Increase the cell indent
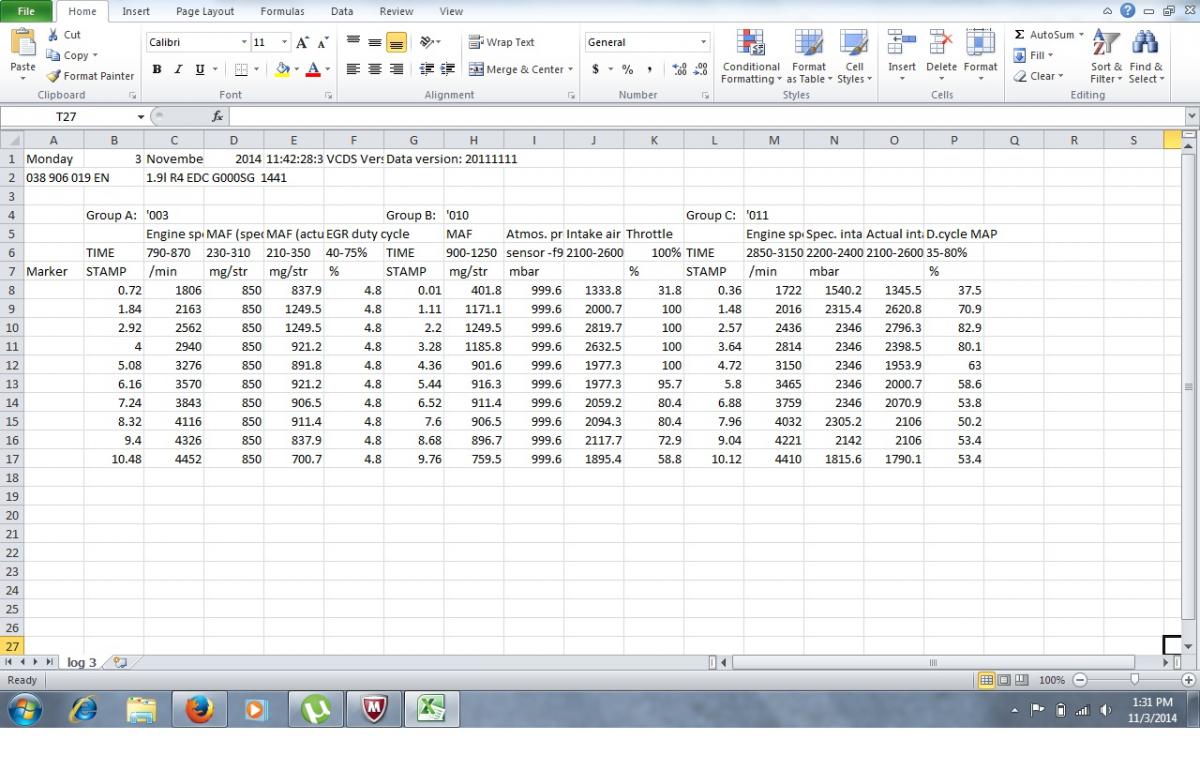The width and height of the screenshot is (1200, 770). click(x=448, y=69)
